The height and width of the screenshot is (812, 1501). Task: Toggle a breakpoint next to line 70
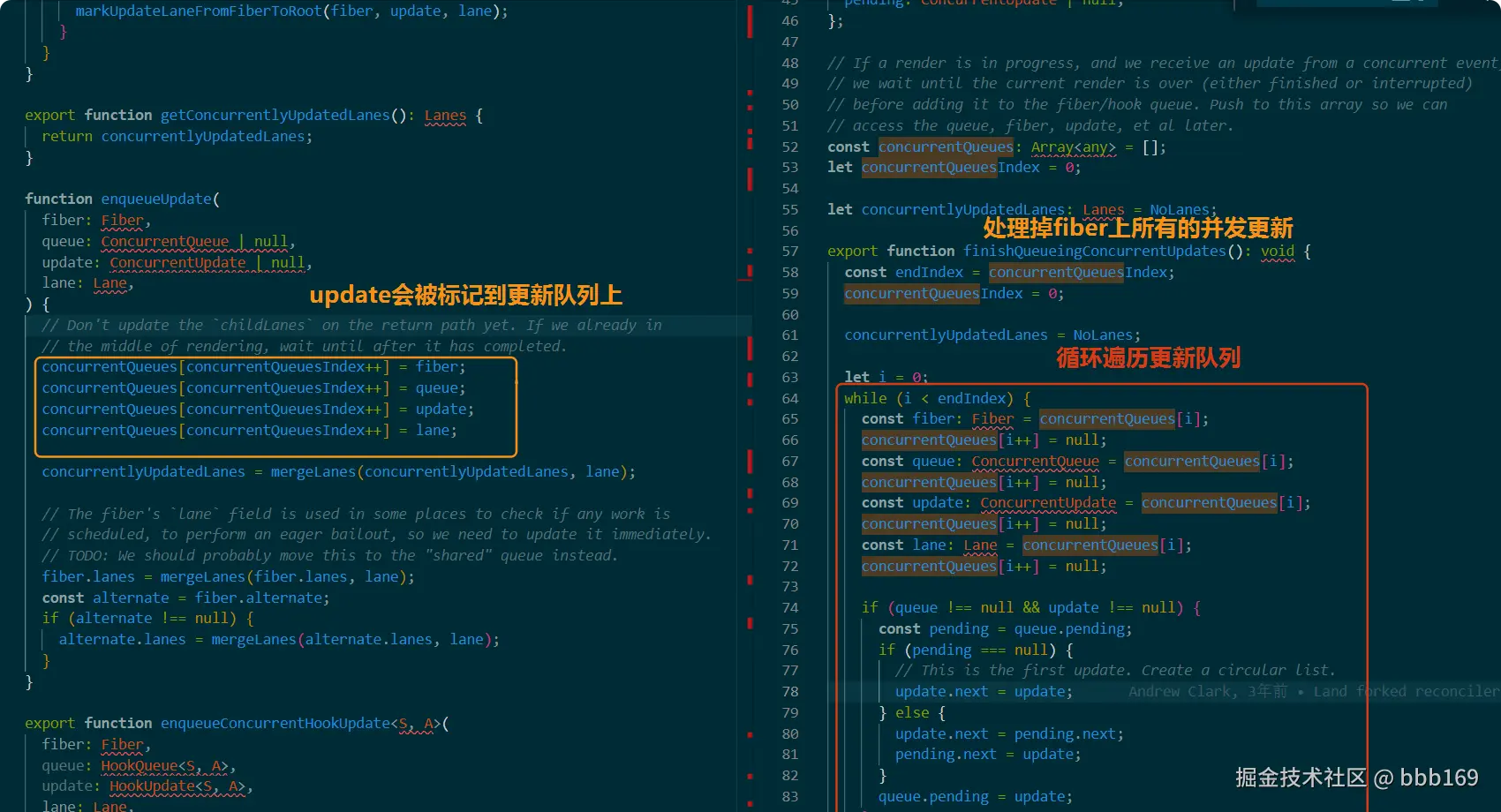[766, 523]
